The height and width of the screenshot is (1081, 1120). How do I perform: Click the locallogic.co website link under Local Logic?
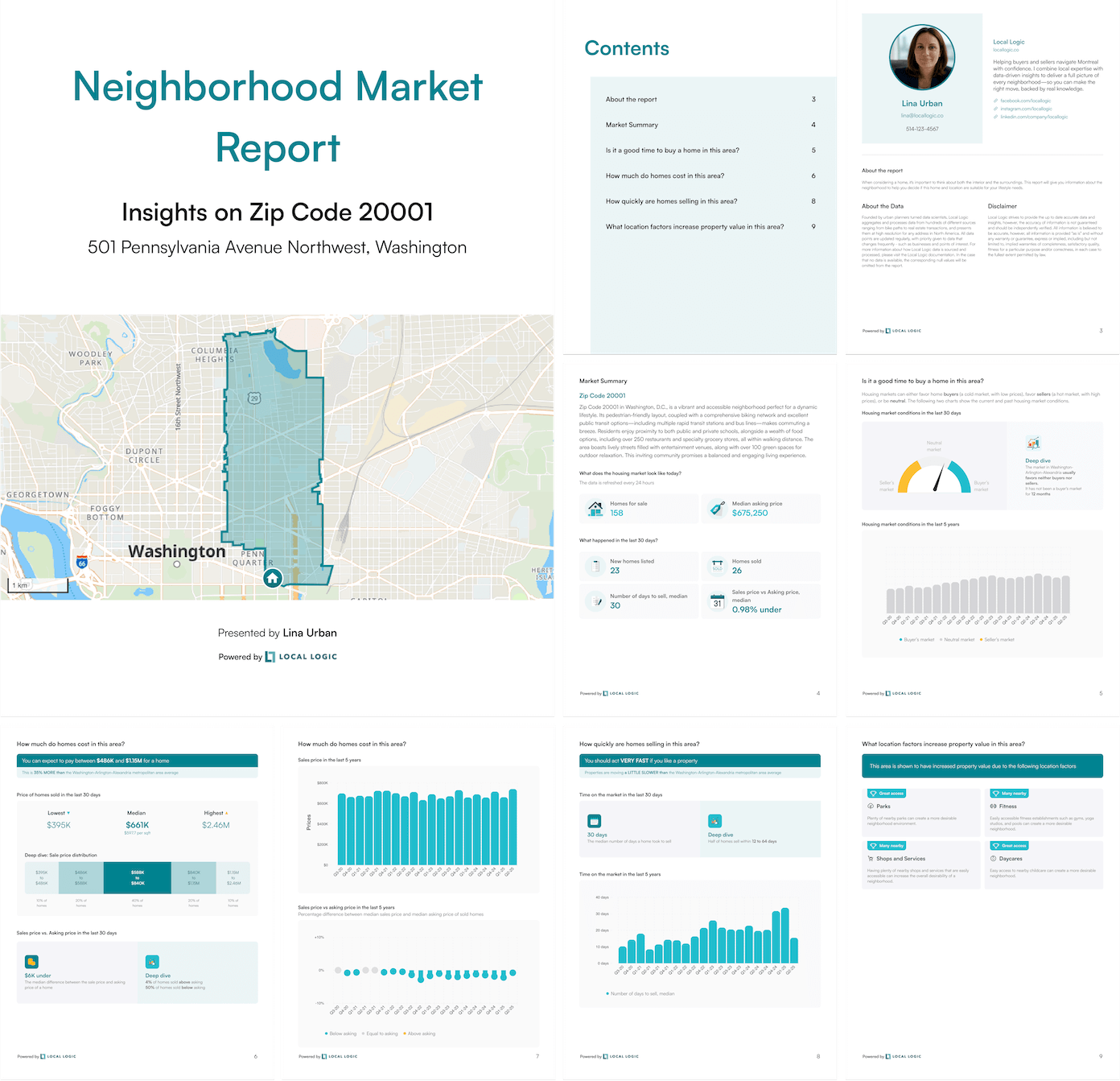pos(1006,50)
